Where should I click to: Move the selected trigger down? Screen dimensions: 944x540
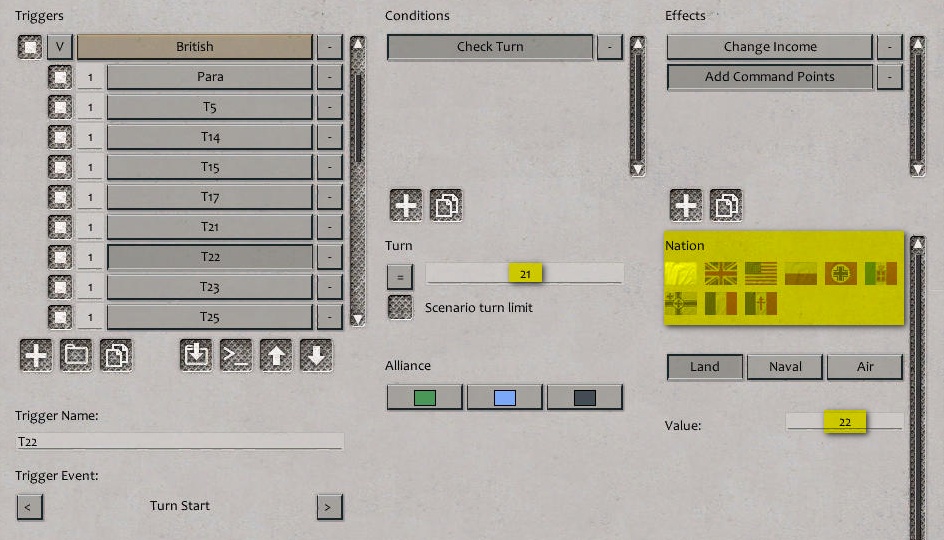click(316, 355)
